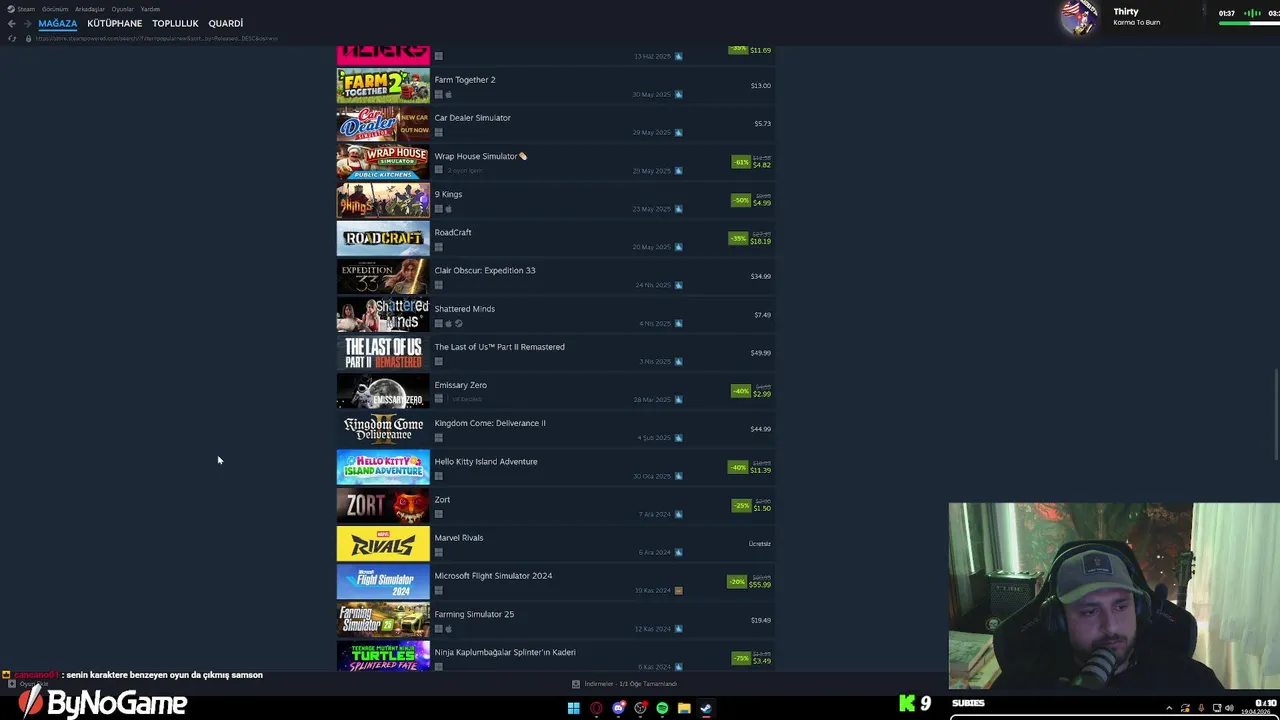Click the Kingdom Come Deliverance thumbnail
This screenshot has width=1280, height=720.
click(383, 429)
